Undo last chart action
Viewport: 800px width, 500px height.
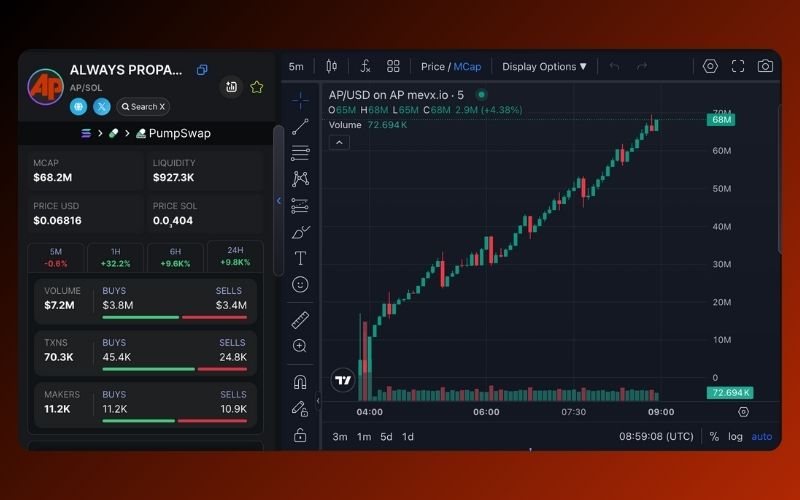pyautogui.click(x=615, y=66)
